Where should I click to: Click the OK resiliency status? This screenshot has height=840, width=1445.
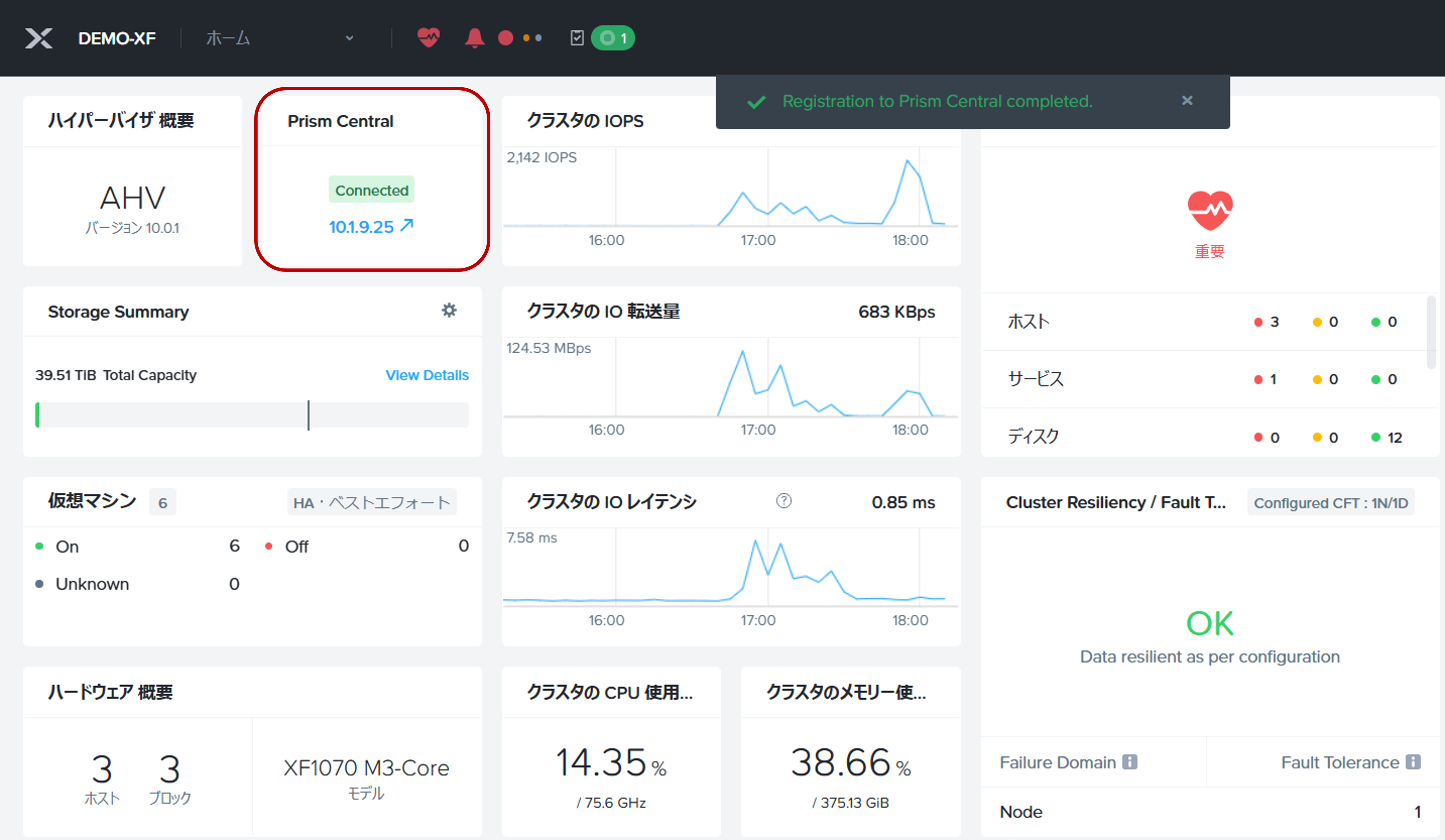click(1210, 623)
